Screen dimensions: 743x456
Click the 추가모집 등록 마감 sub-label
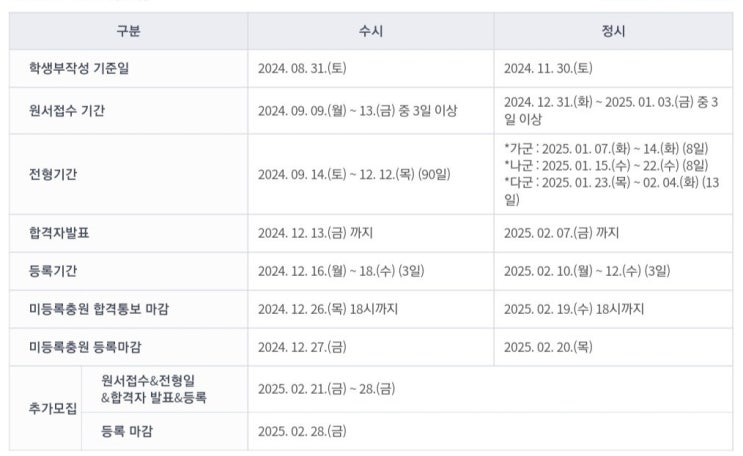127,431
